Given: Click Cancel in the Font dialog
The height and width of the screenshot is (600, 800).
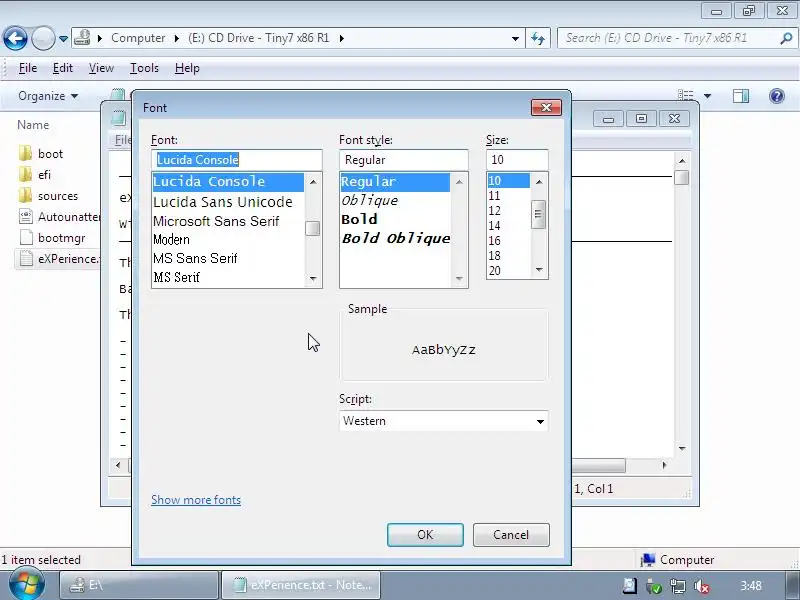Looking at the screenshot, I should coord(511,535).
